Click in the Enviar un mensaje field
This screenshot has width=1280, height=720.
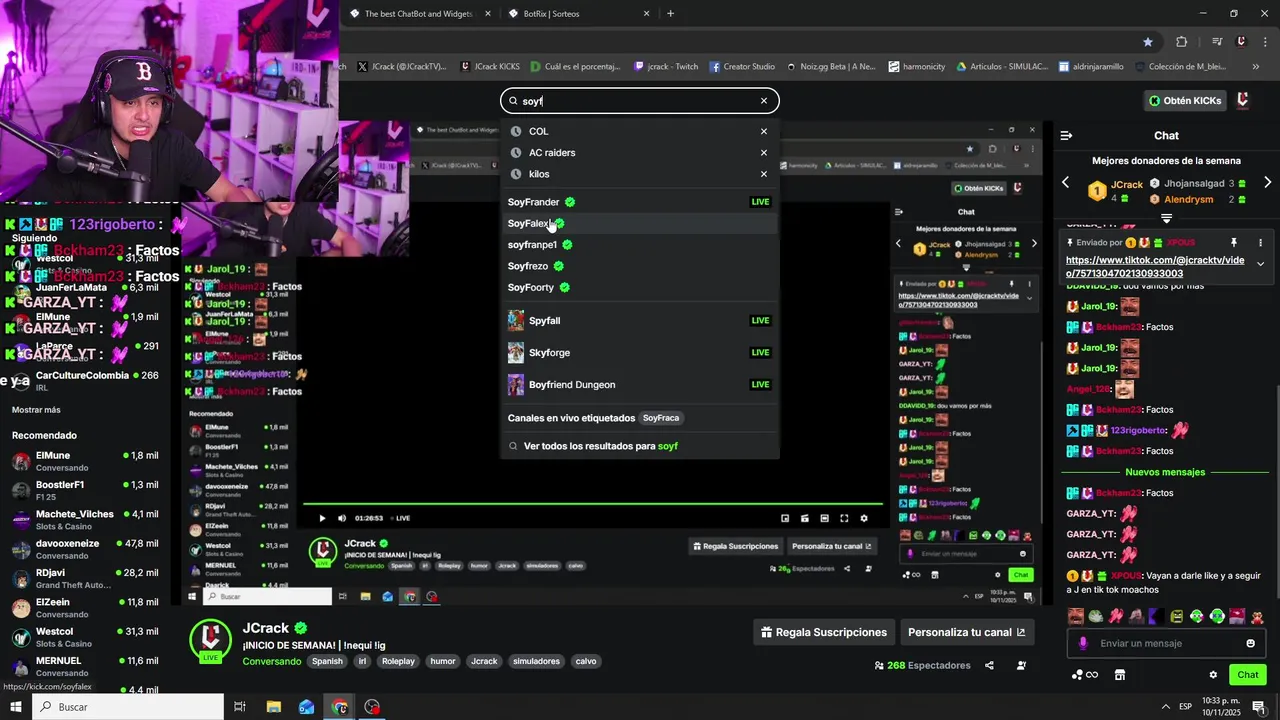point(1165,643)
